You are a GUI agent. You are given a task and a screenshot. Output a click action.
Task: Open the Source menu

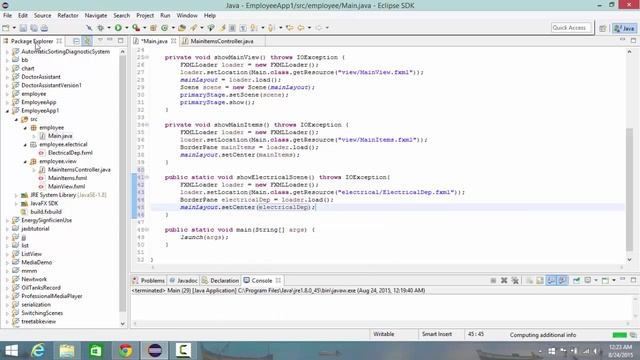42,16
